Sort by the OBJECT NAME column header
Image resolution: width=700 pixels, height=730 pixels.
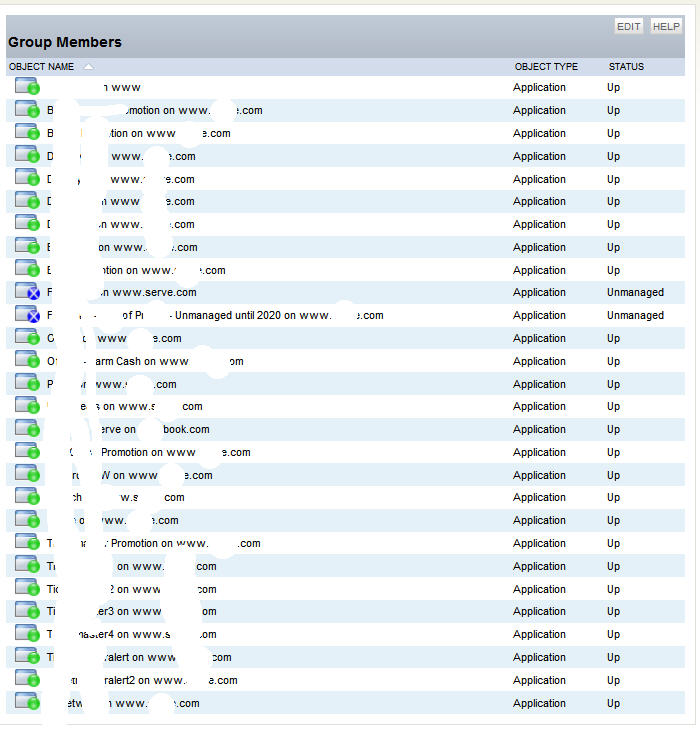point(41,67)
